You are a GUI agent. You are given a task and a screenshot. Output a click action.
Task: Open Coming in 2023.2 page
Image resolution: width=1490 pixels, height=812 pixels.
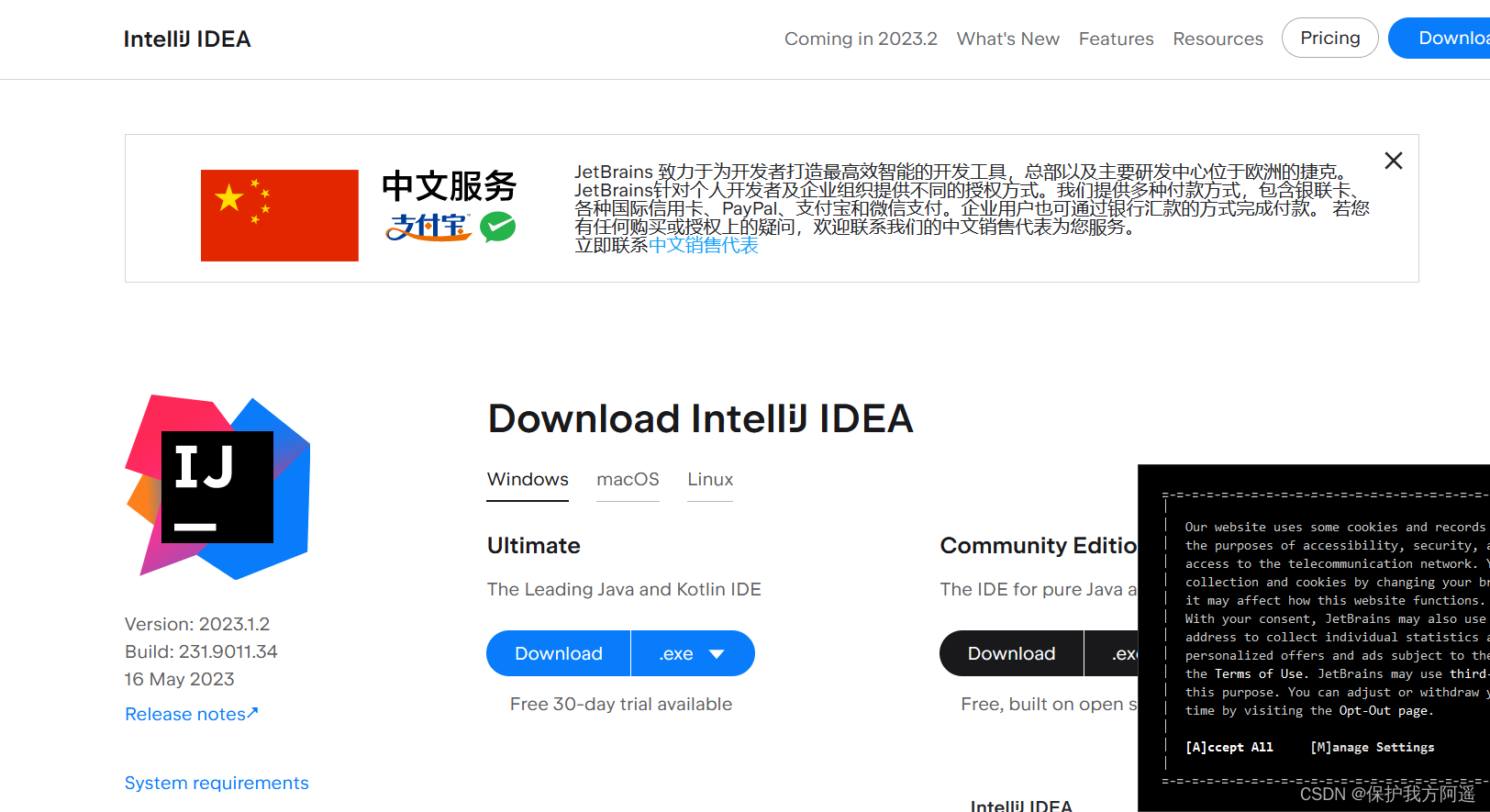(861, 39)
